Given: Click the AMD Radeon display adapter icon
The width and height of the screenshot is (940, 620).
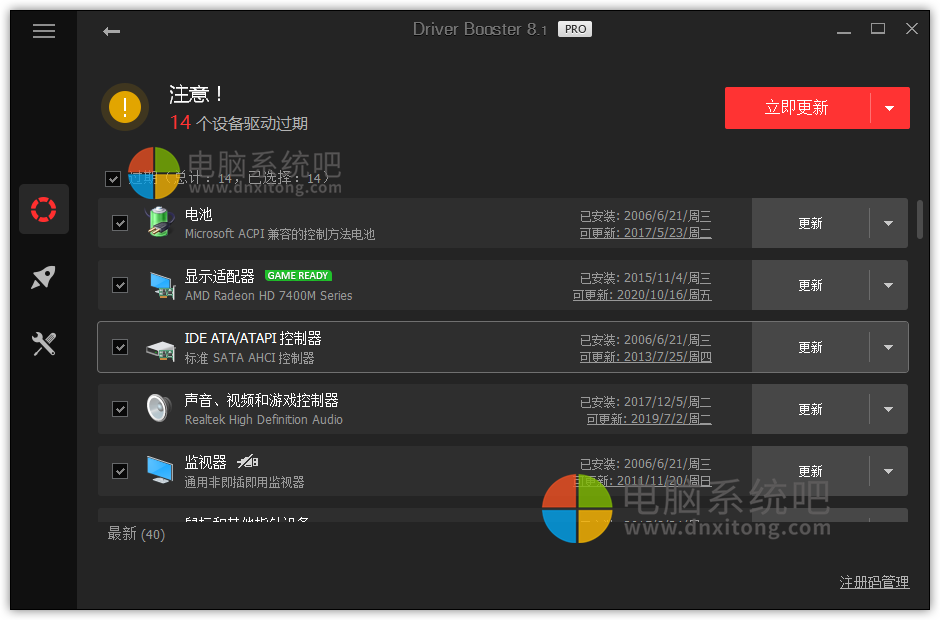Looking at the screenshot, I should pos(161,285).
